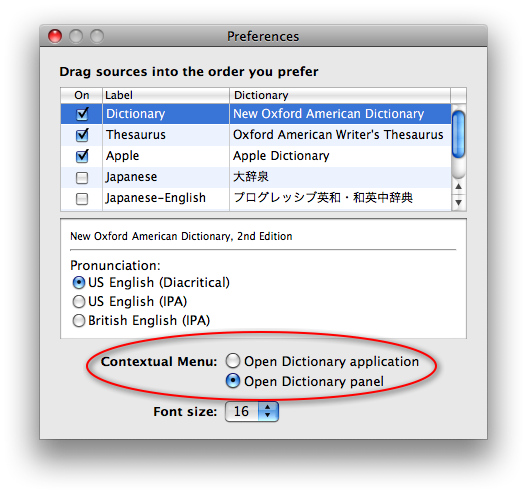This screenshot has width=527, height=494.
Task: Click the highlighted 'Dictionary' label cell
Action: 166,114
